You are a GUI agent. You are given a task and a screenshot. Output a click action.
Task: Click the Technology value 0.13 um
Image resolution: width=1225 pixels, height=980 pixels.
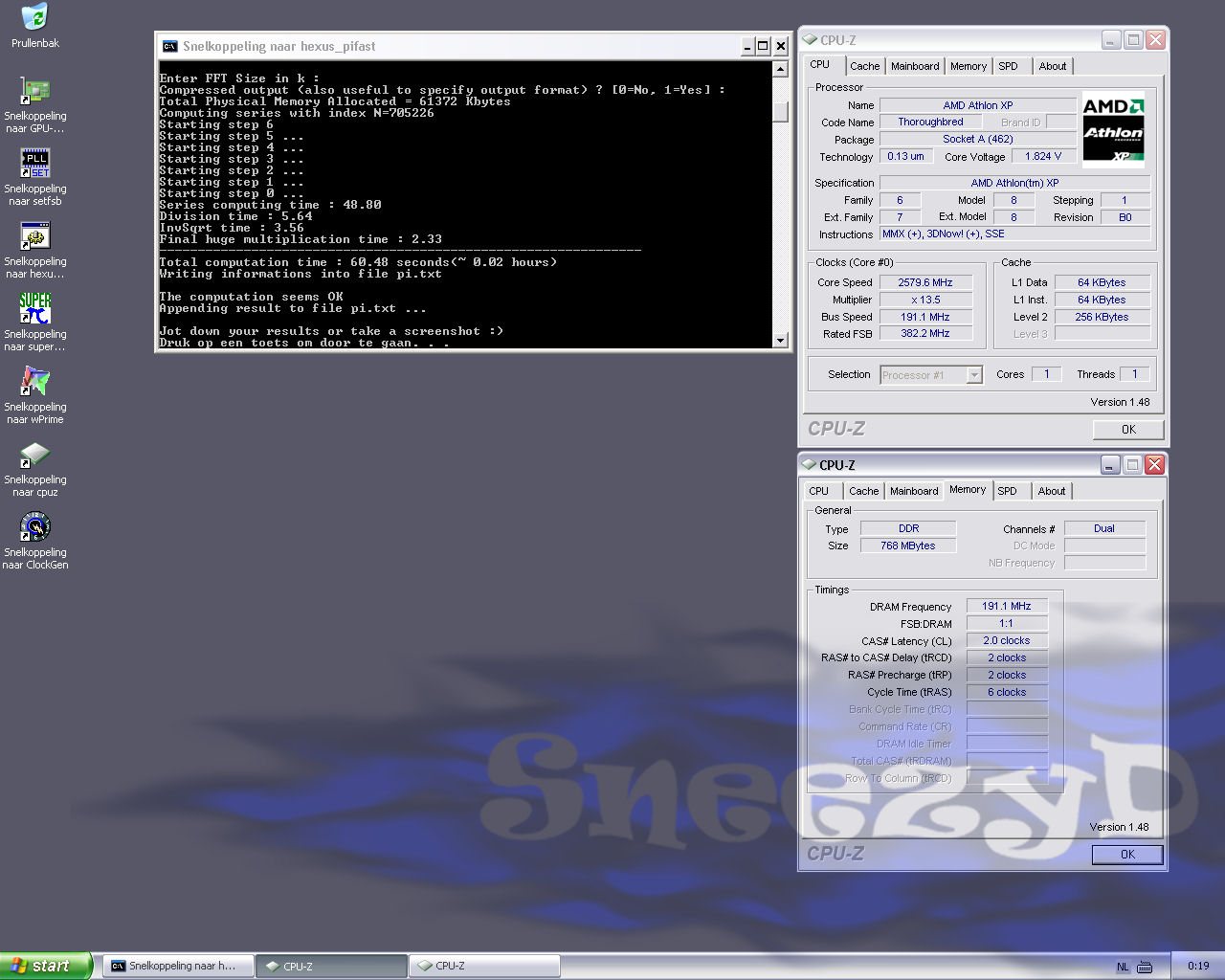pyautogui.click(x=906, y=156)
